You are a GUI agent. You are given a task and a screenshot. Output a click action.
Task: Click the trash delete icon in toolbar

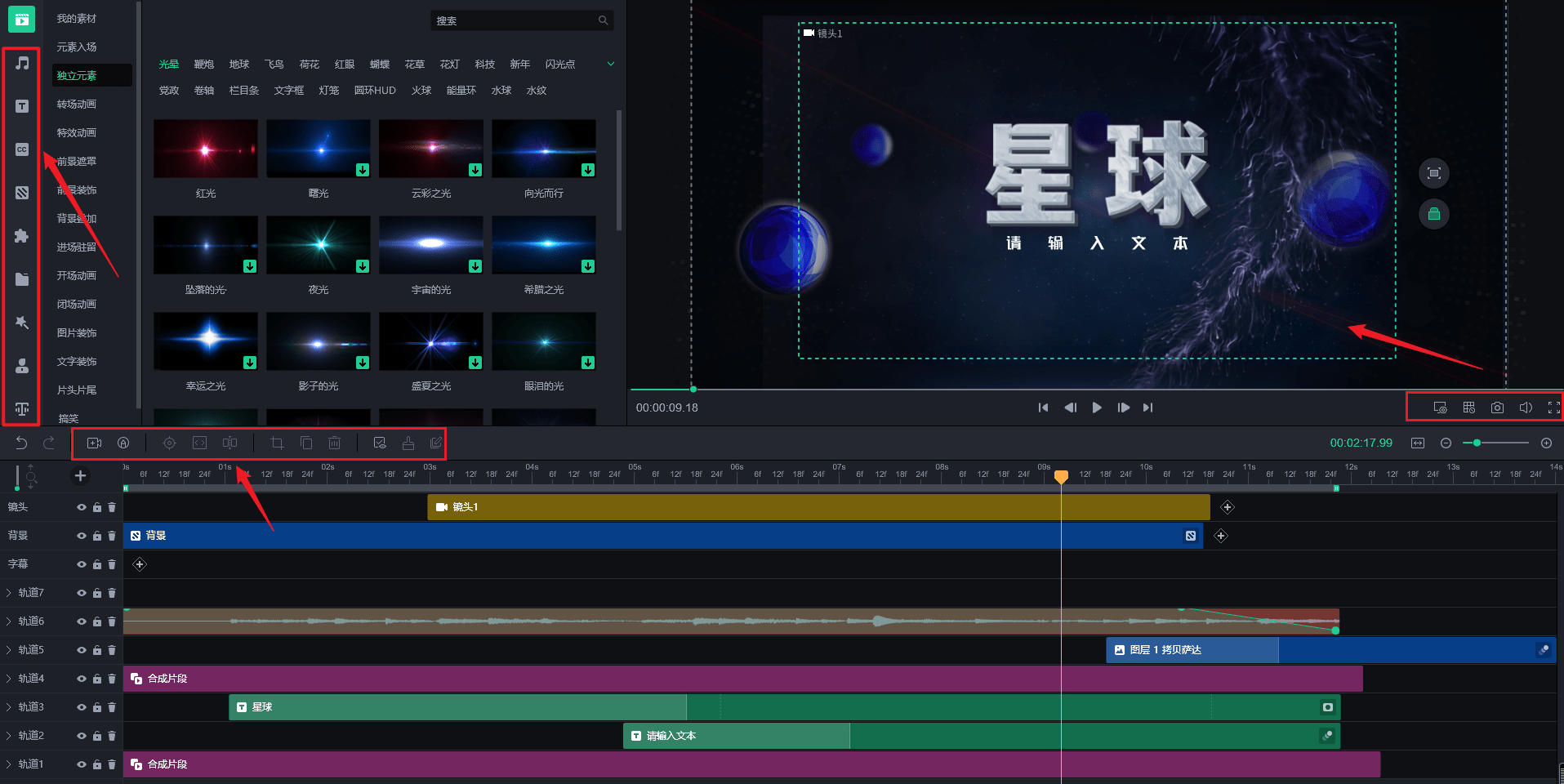(x=334, y=443)
